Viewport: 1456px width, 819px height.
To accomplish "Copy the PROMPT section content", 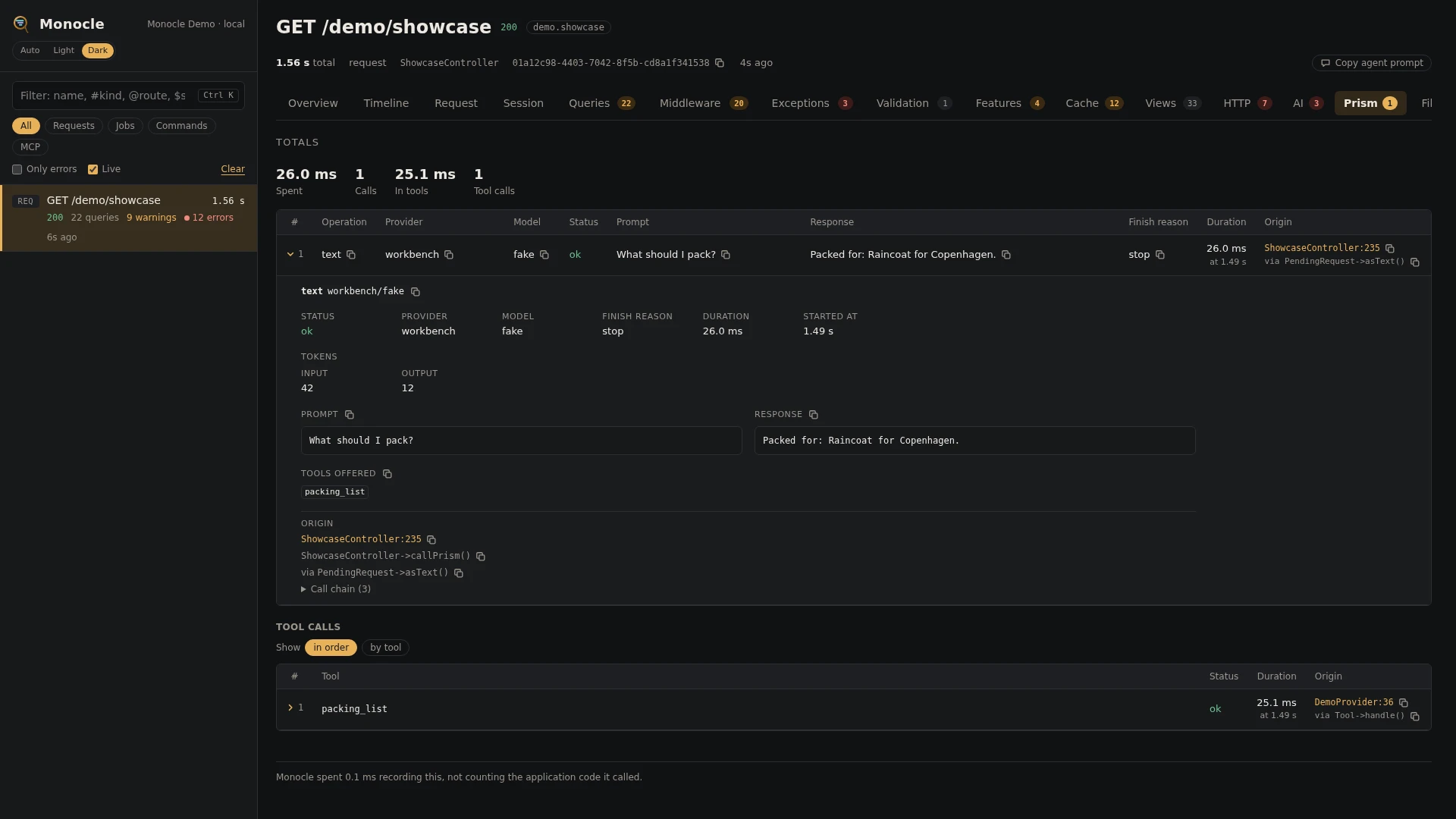I will (350, 415).
